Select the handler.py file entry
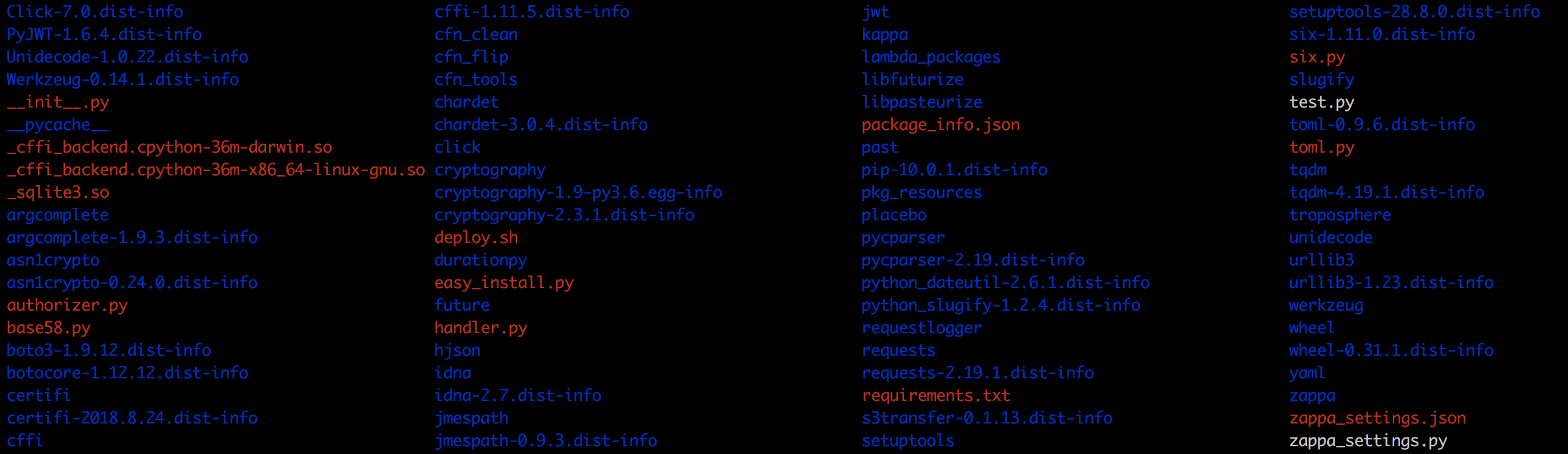The height and width of the screenshot is (454, 1568). [481, 328]
